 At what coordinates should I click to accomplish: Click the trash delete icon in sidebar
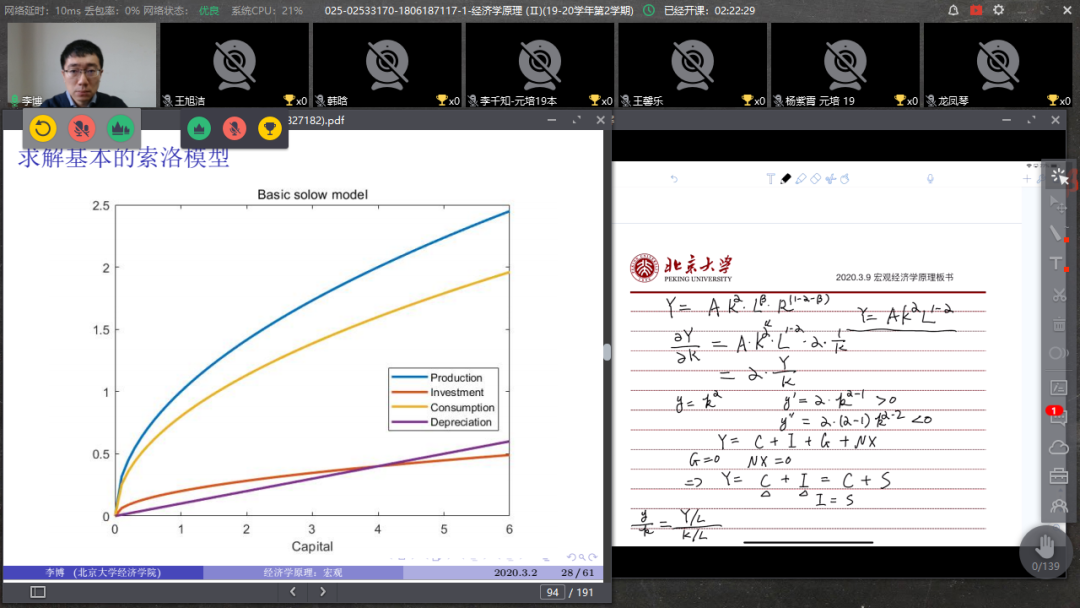click(1058, 324)
